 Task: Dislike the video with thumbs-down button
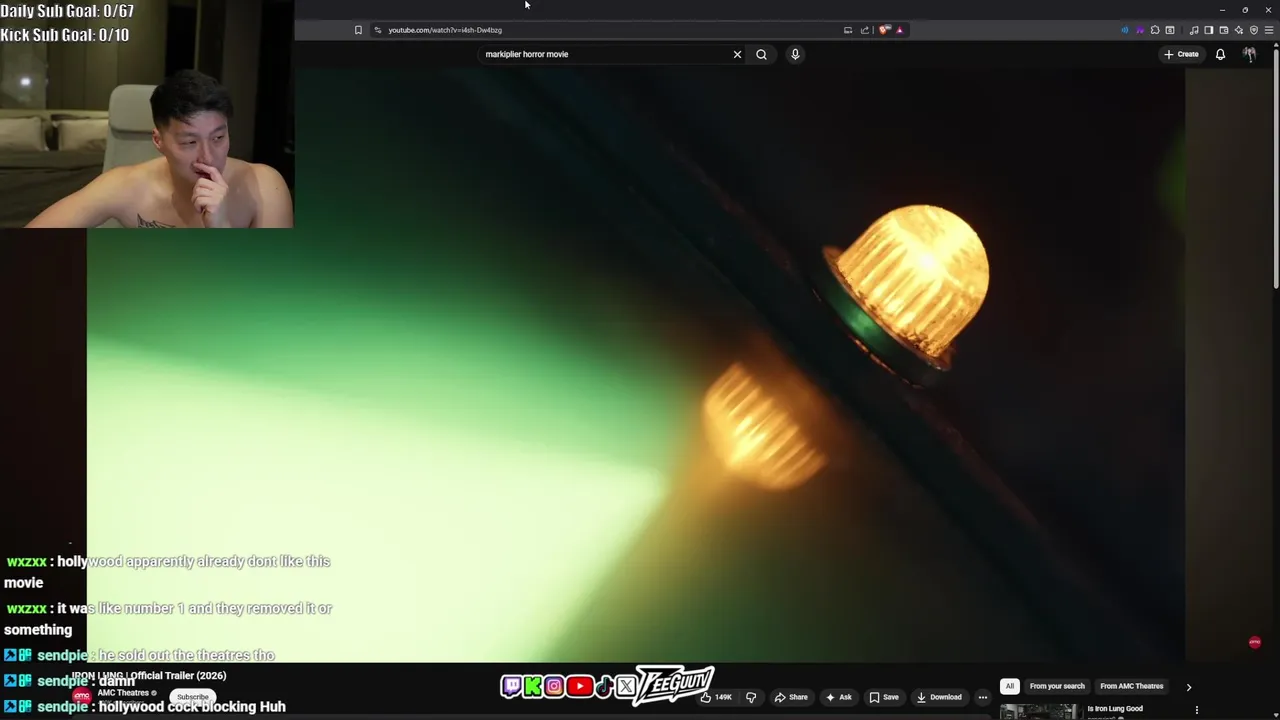tap(751, 697)
